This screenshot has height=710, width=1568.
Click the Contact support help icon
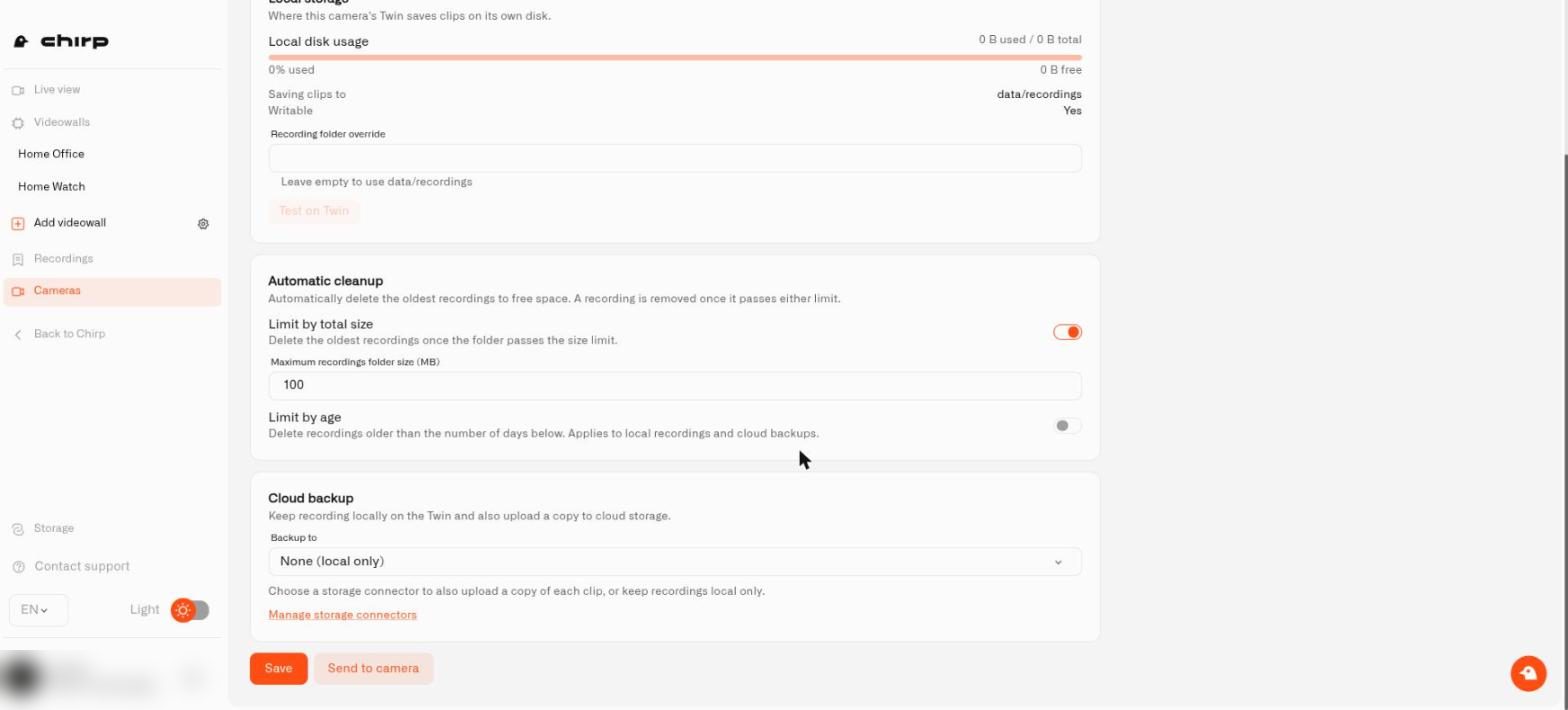pos(18,567)
